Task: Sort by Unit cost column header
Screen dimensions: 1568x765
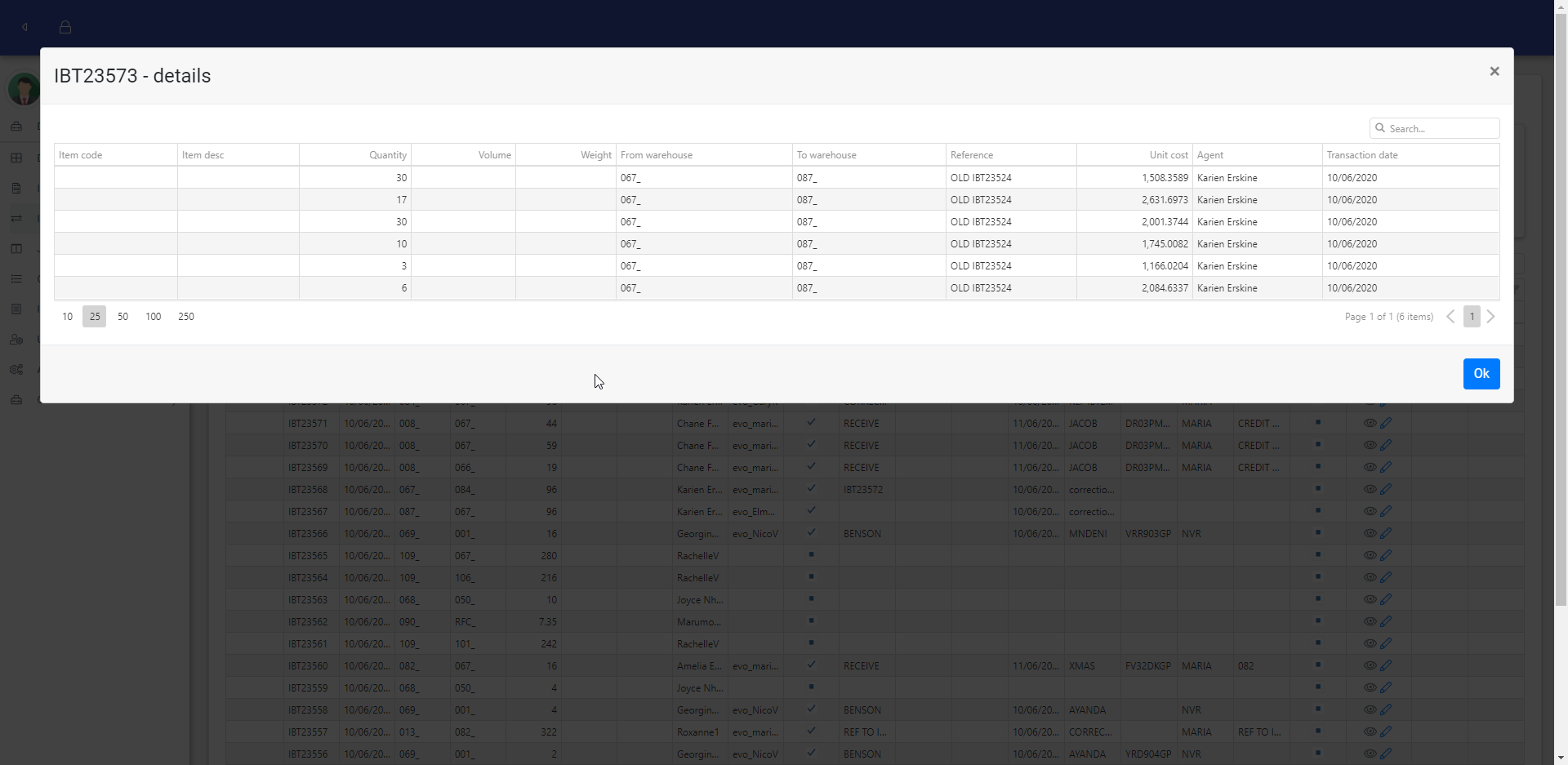Action: point(1168,155)
